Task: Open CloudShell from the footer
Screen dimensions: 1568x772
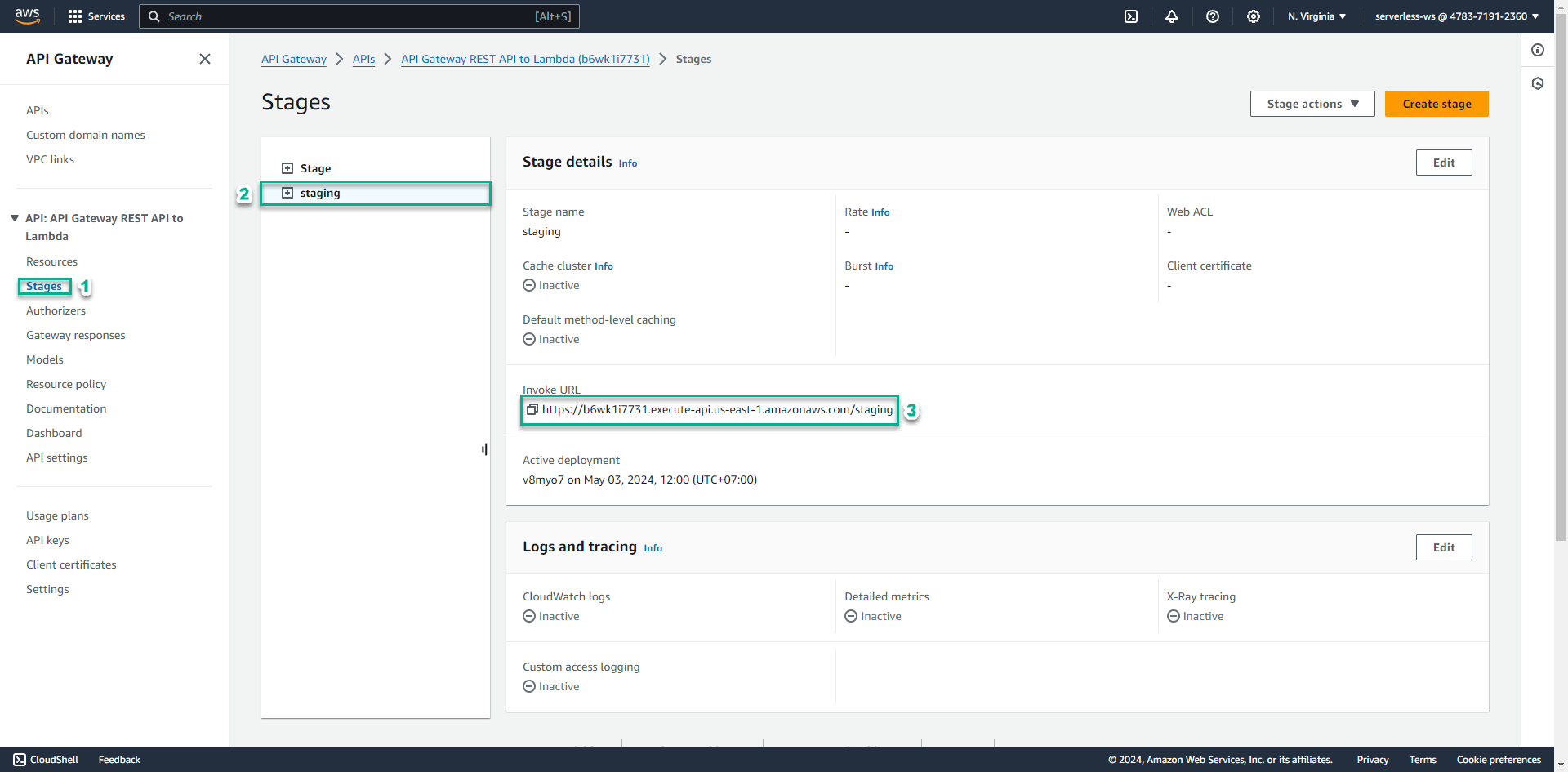Action: 46,760
